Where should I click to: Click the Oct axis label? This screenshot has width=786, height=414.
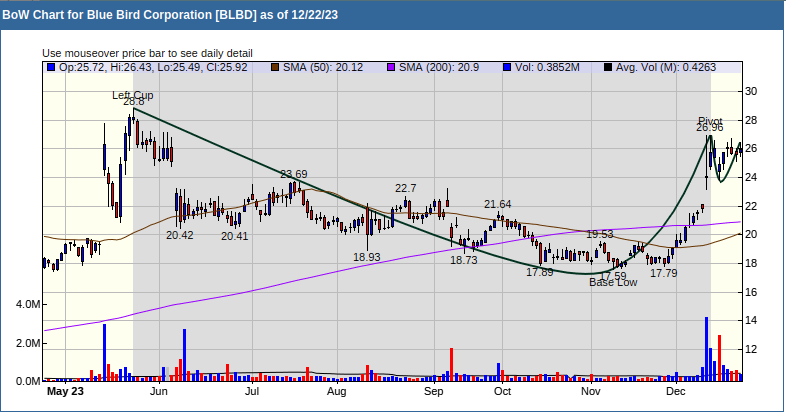click(x=502, y=391)
